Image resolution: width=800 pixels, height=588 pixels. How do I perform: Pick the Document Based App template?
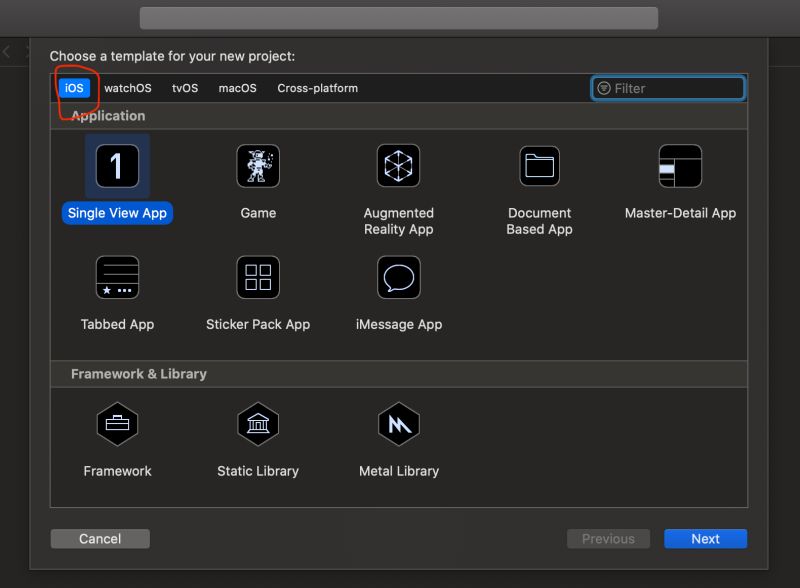pos(539,166)
